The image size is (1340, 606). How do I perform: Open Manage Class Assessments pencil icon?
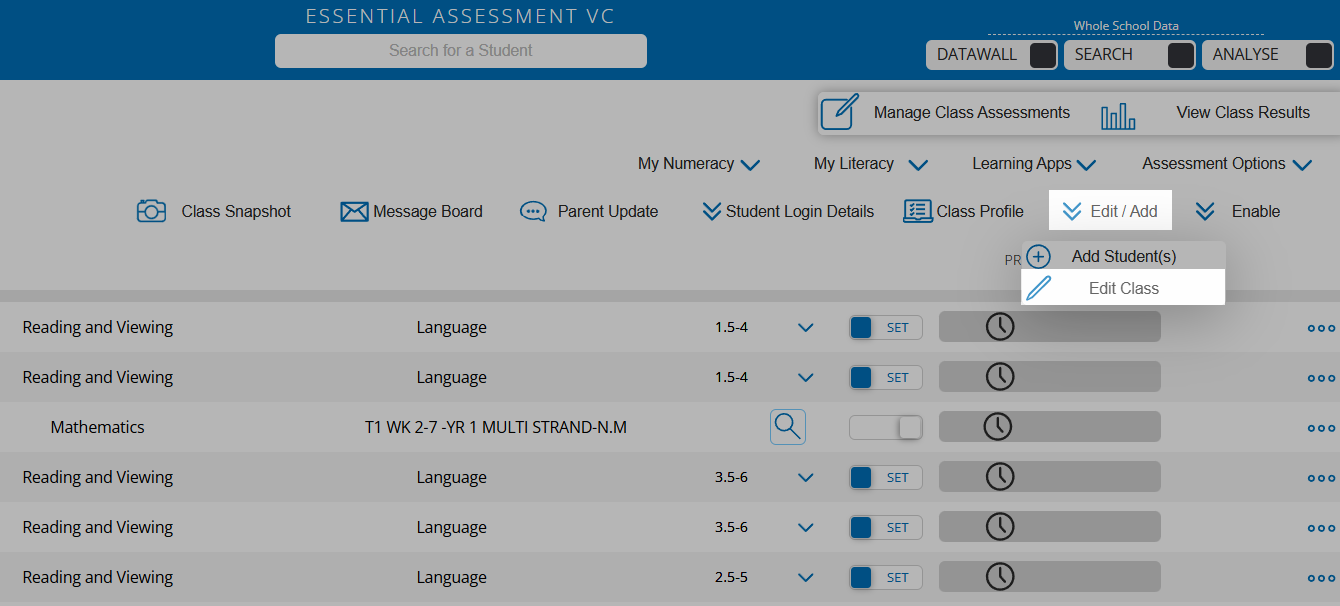pyautogui.click(x=840, y=112)
